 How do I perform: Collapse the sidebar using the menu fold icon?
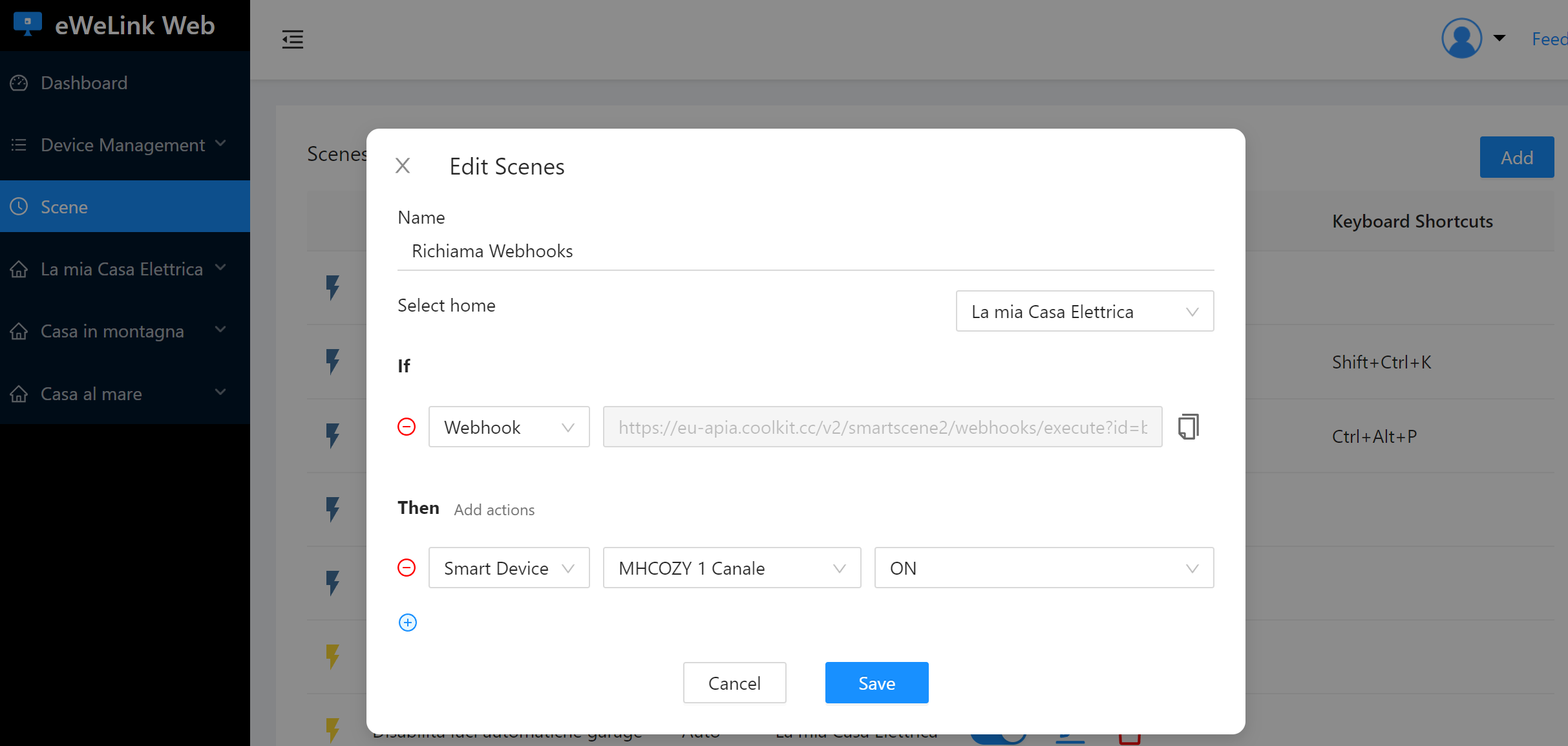293,39
